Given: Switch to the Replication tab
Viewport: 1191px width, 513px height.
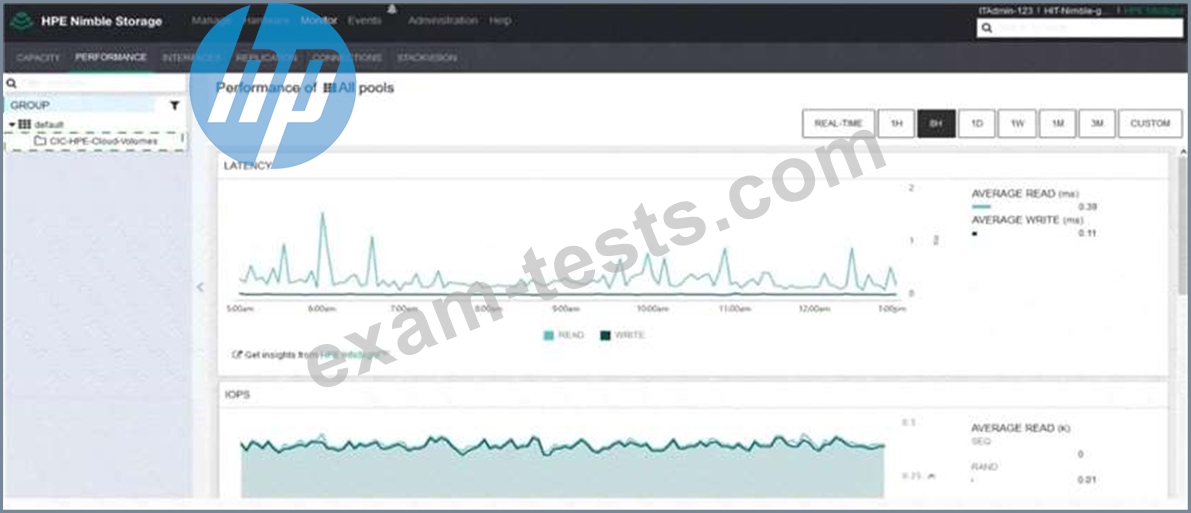Looking at the screenshot, I should 266,58.
